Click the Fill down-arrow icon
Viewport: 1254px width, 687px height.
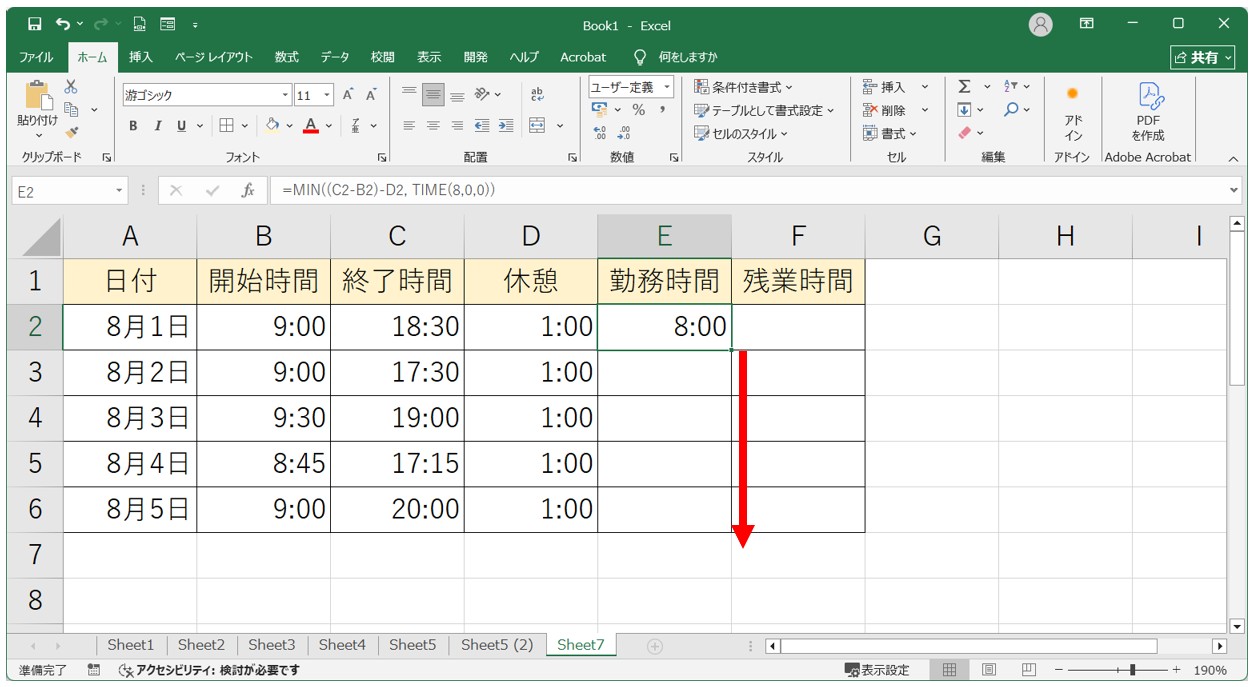click(964, 110)
